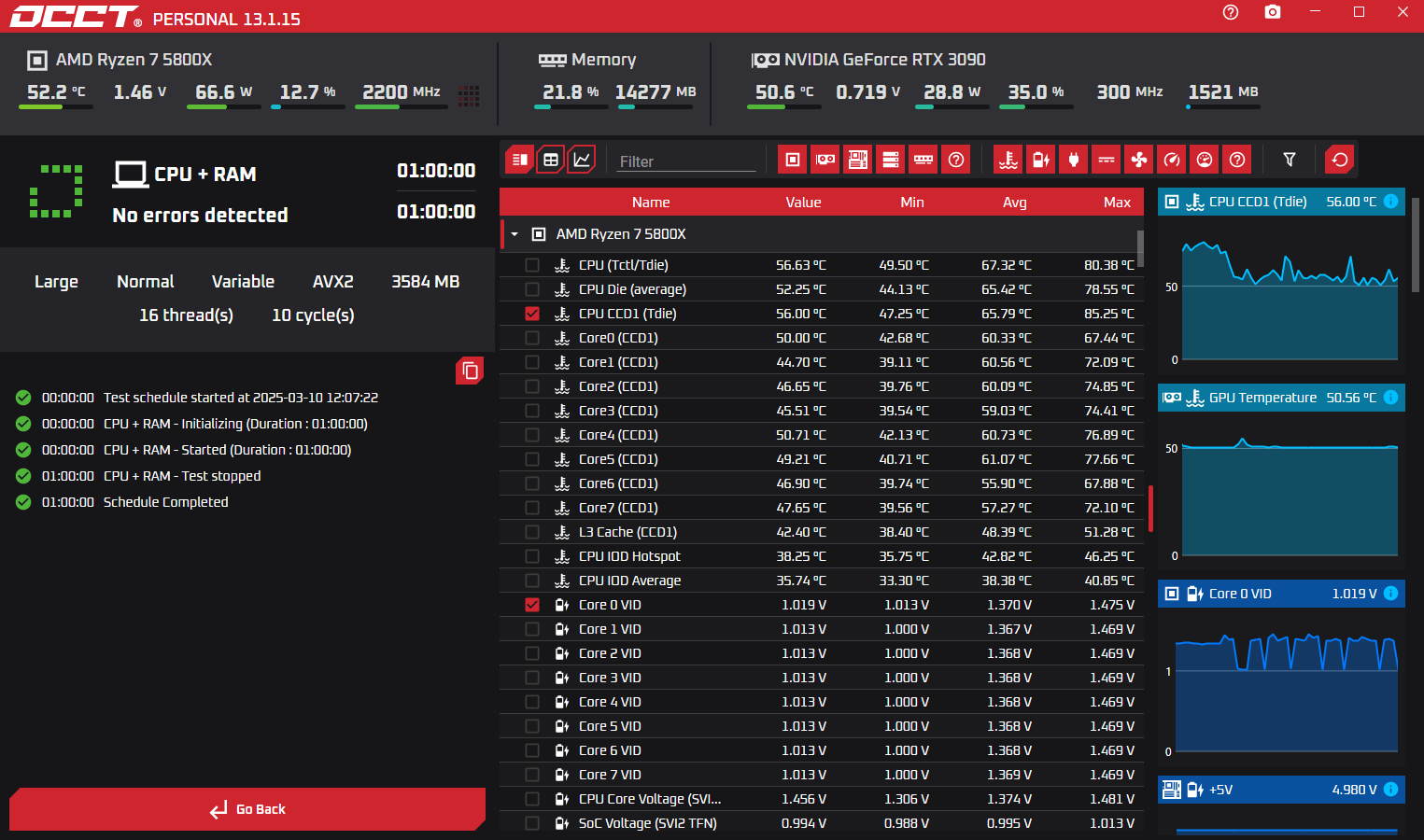This screenshot has height=840, width=1424.
Task: Filter sensors by motherboard icon
Action: click(x=858, y=160)
